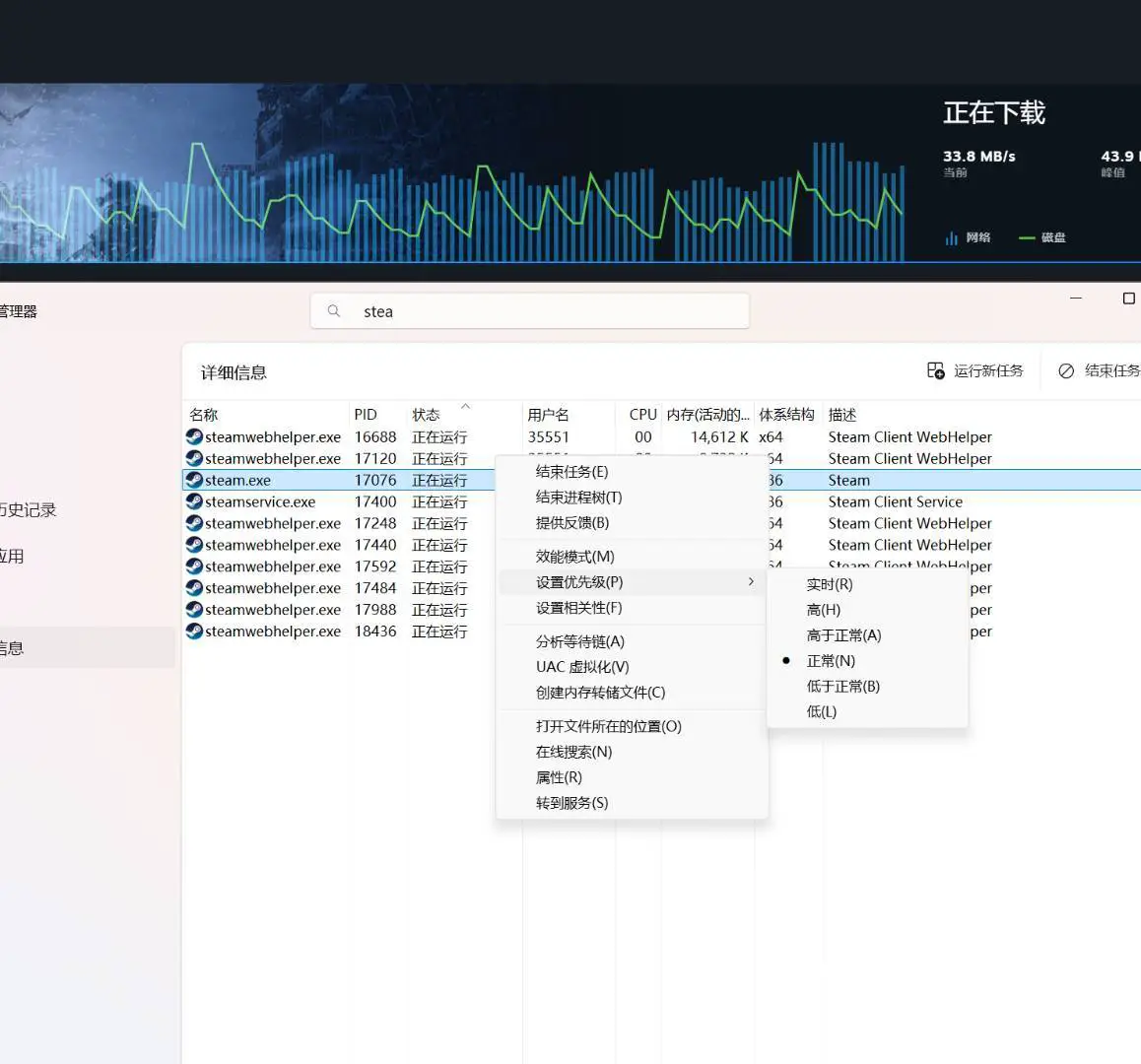This screenshot has height=1064, width=1141.
Task: Select 正常(N) priority radio option
Action: coord(831,661)
